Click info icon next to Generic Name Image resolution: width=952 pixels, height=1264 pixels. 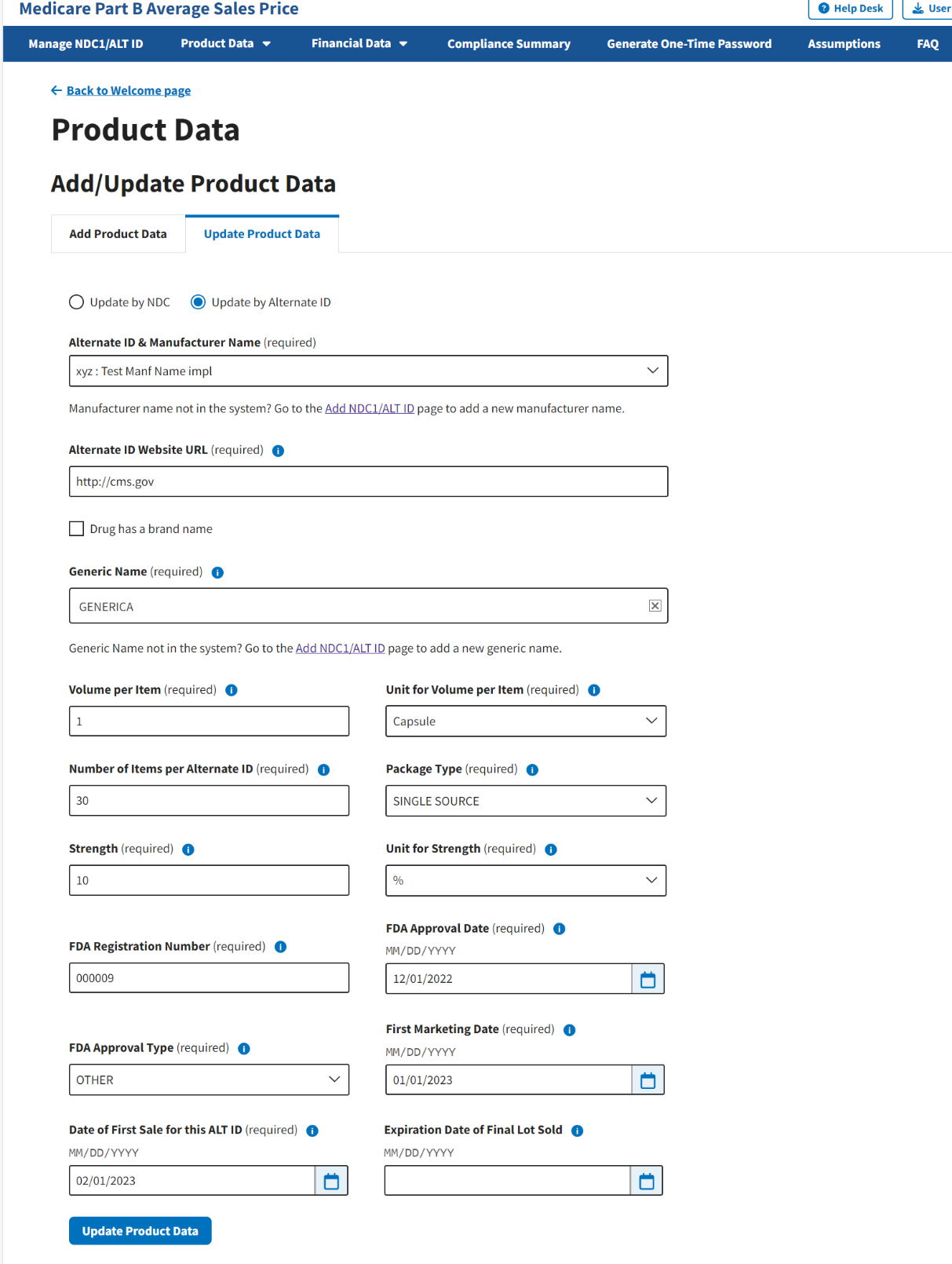218,572
